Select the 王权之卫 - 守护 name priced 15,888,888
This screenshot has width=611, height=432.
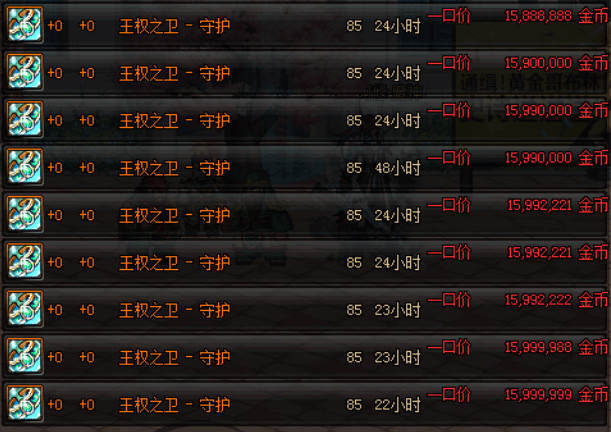(175, 26)
